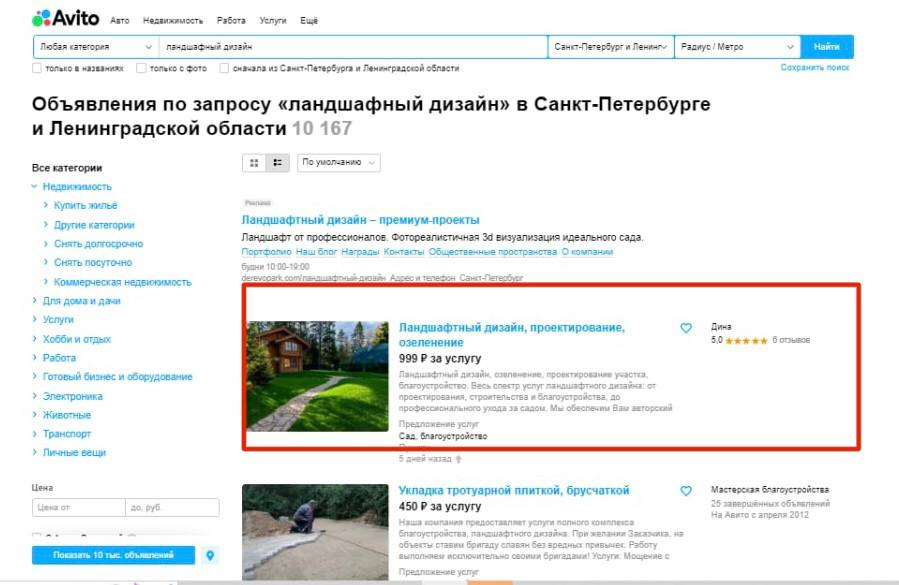Add Укладка тротуарной плиткой listing to favorites
The width and height of the screenshot is (899, 585).
(686, 491)
